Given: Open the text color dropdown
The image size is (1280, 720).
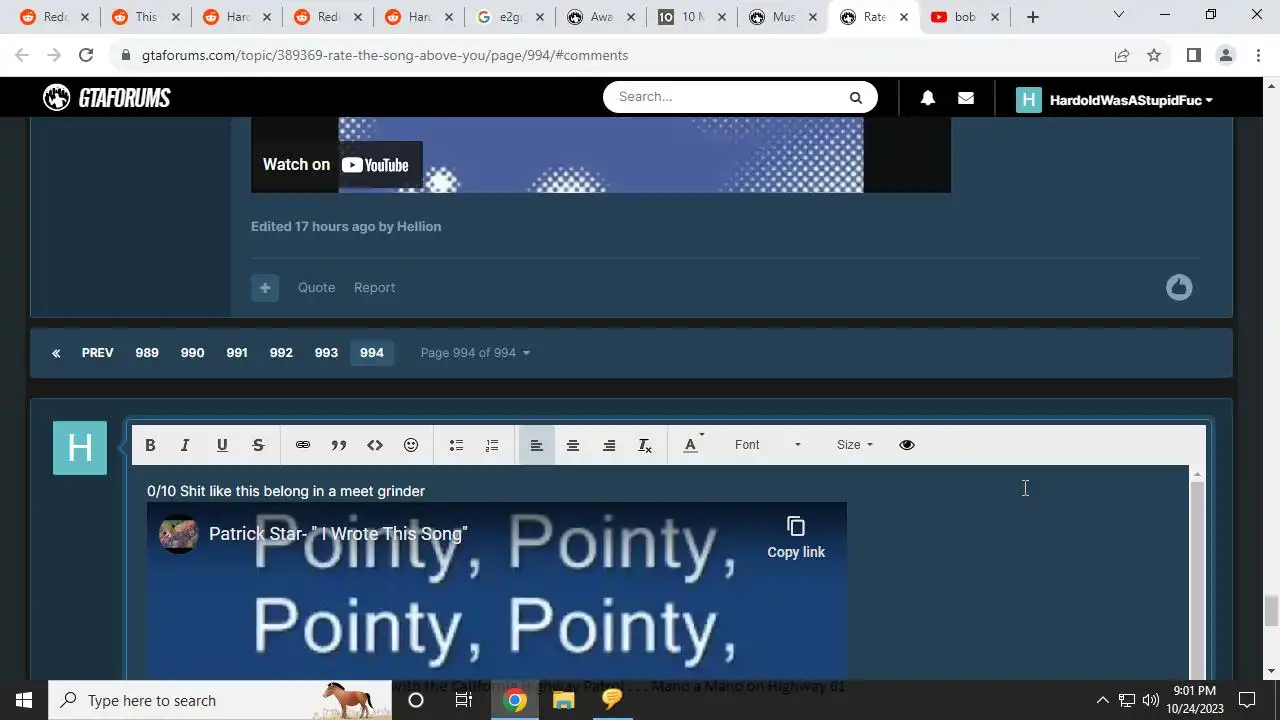Looking at the screenshot, I should [x=693, y=445].
